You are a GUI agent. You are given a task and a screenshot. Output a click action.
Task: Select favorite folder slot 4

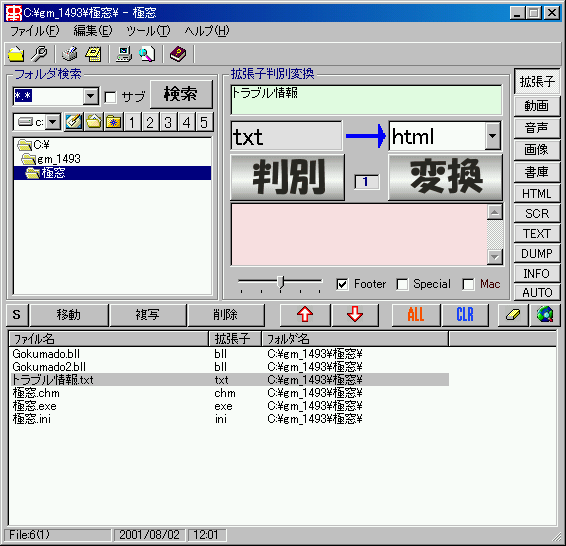click(x=186, y=122)
